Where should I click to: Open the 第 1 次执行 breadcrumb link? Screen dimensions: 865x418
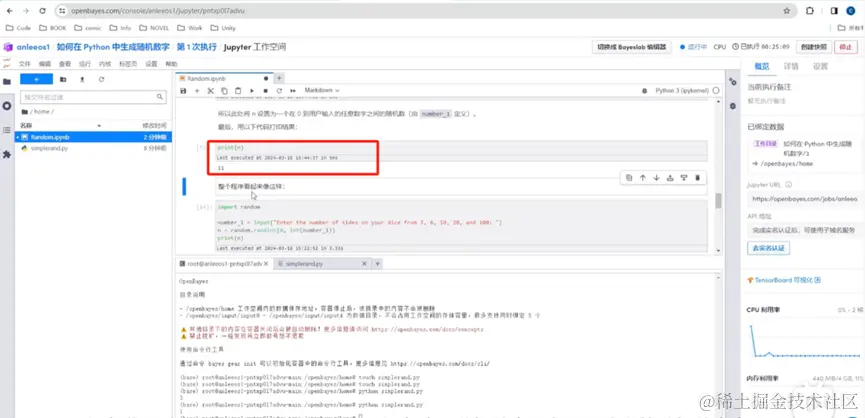point(196,47)
